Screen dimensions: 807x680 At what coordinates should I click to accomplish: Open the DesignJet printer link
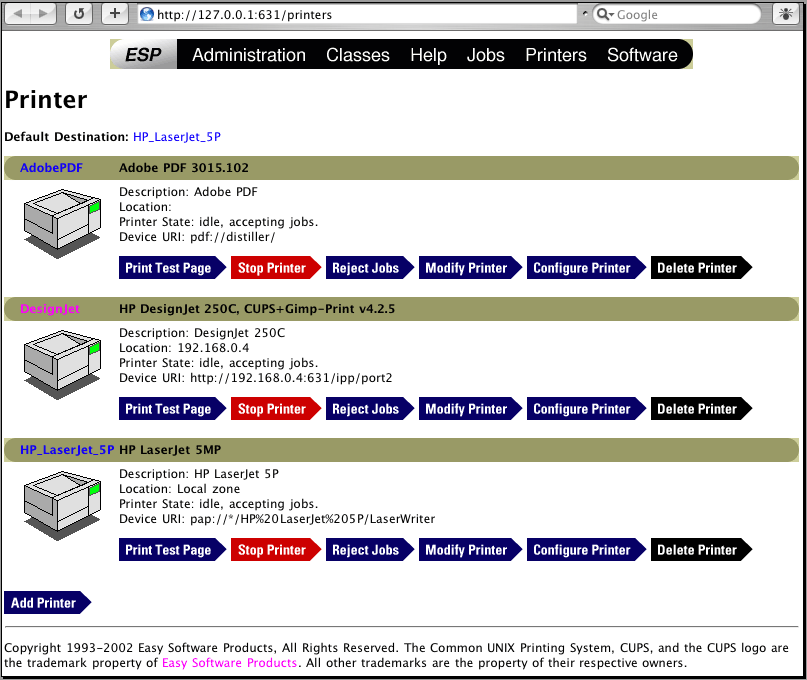50,309
